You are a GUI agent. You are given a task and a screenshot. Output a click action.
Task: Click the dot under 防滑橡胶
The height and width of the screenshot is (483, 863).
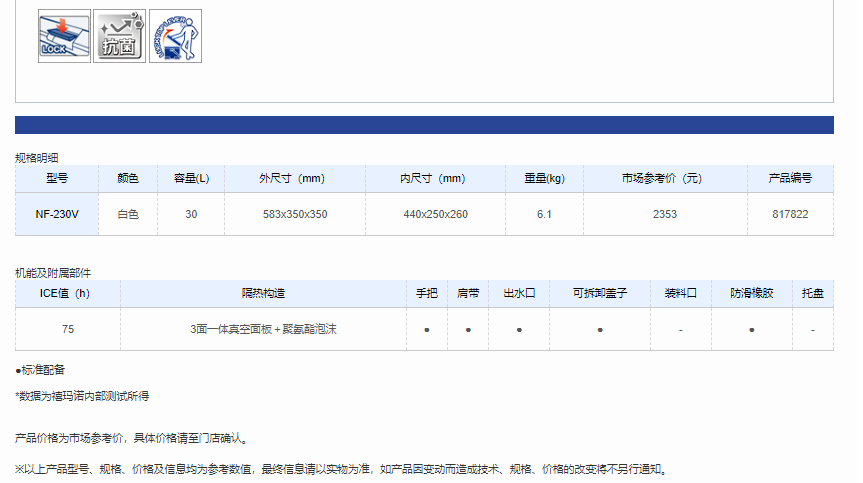click(x=752, y=330)
